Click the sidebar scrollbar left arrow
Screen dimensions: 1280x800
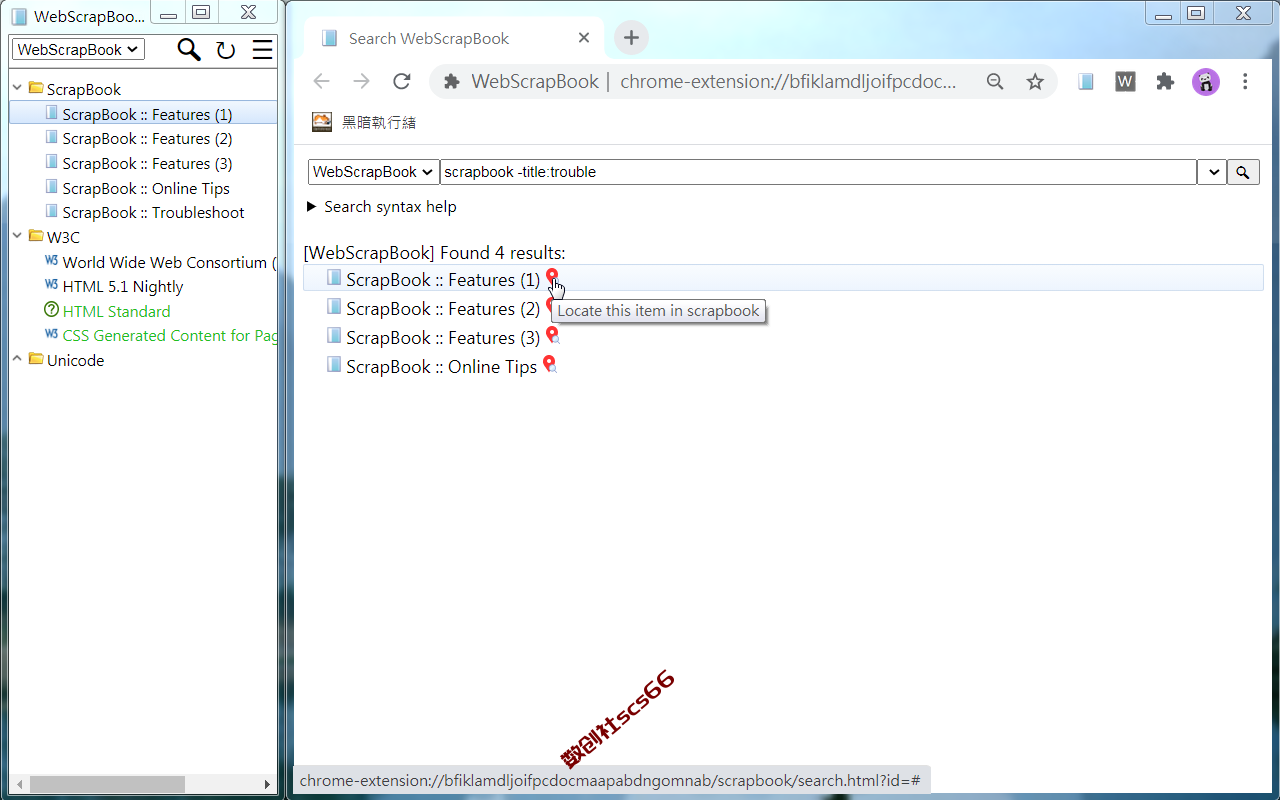tap(18, 784)
